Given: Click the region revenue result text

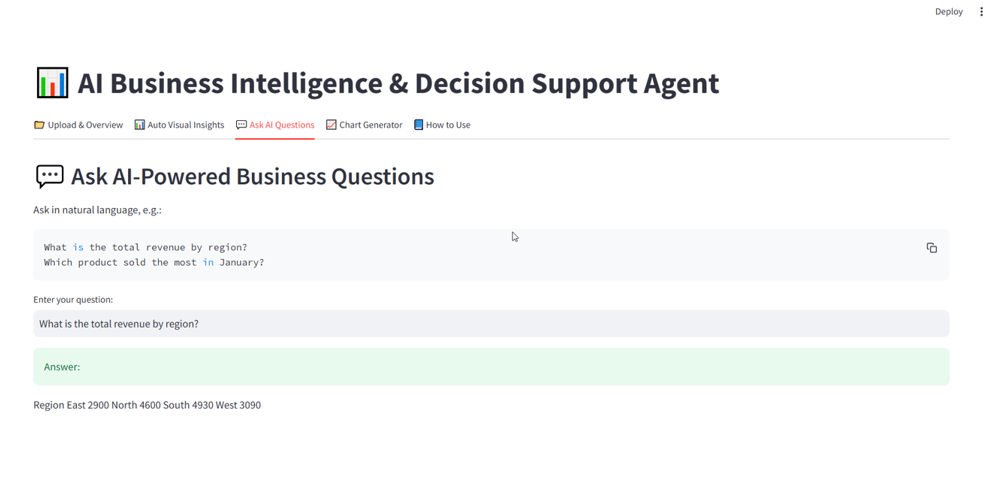Looking at the screenshot, I should [147, 405].
